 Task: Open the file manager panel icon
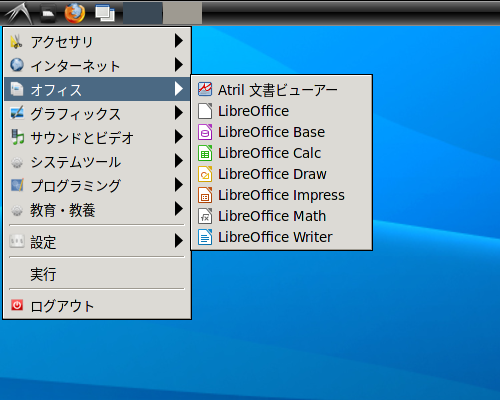(48, 14)
